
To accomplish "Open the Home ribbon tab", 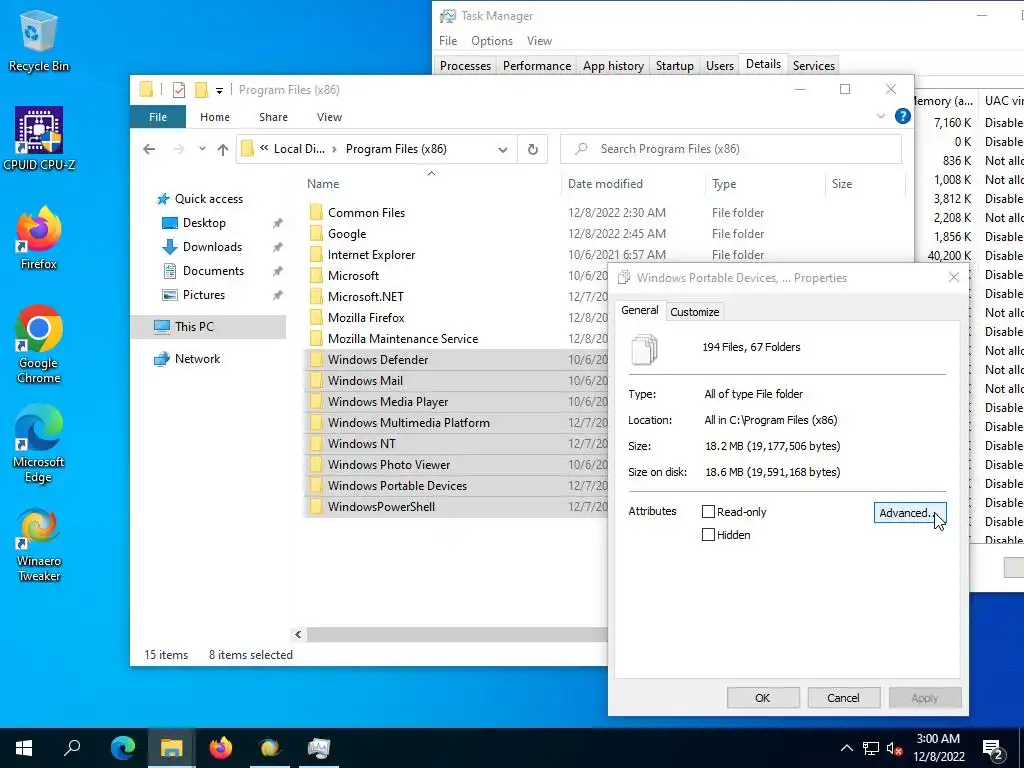I will point(215,117).
